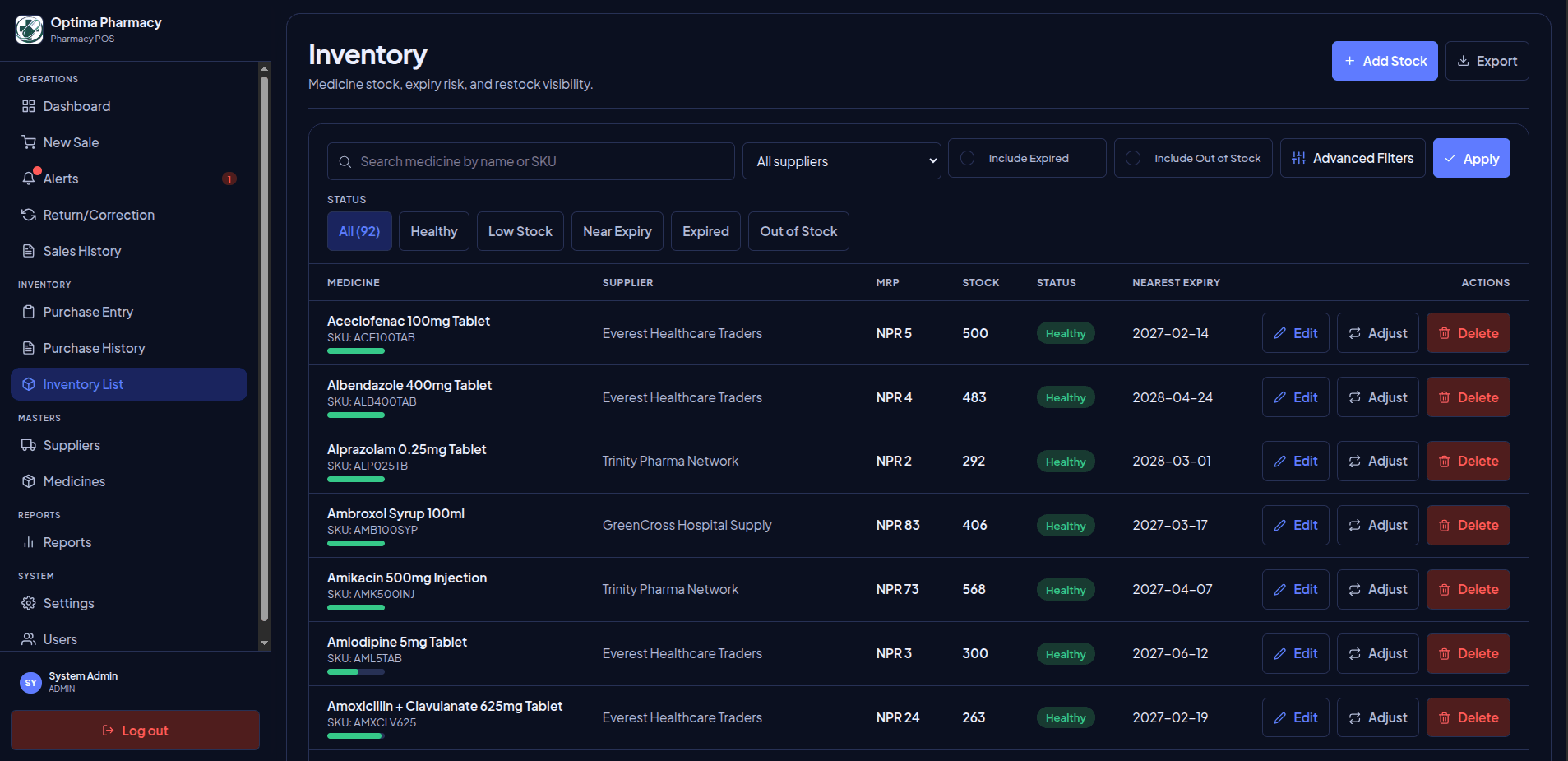
Task: Click the Amlodipine stock level bar
Action: click(356, 671)
